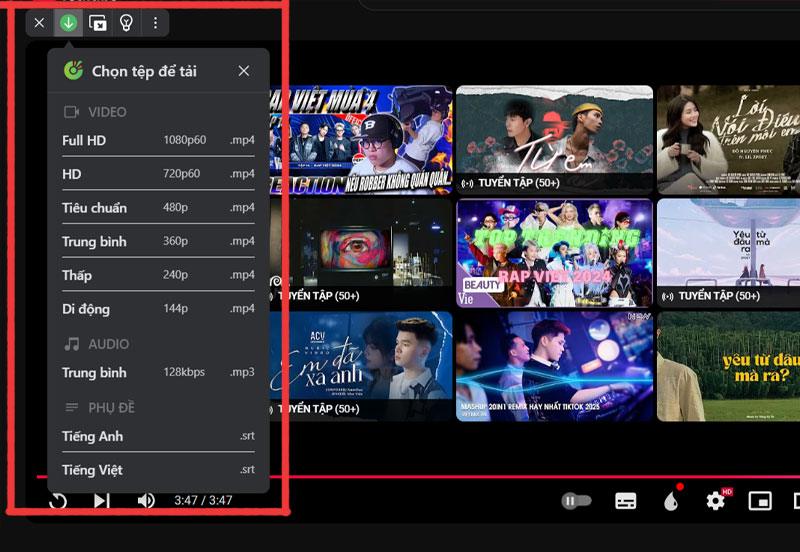Screen dimensions: 800x552
Task: Choose HD 720p60 mp4 option
Action: coord(158,174)
